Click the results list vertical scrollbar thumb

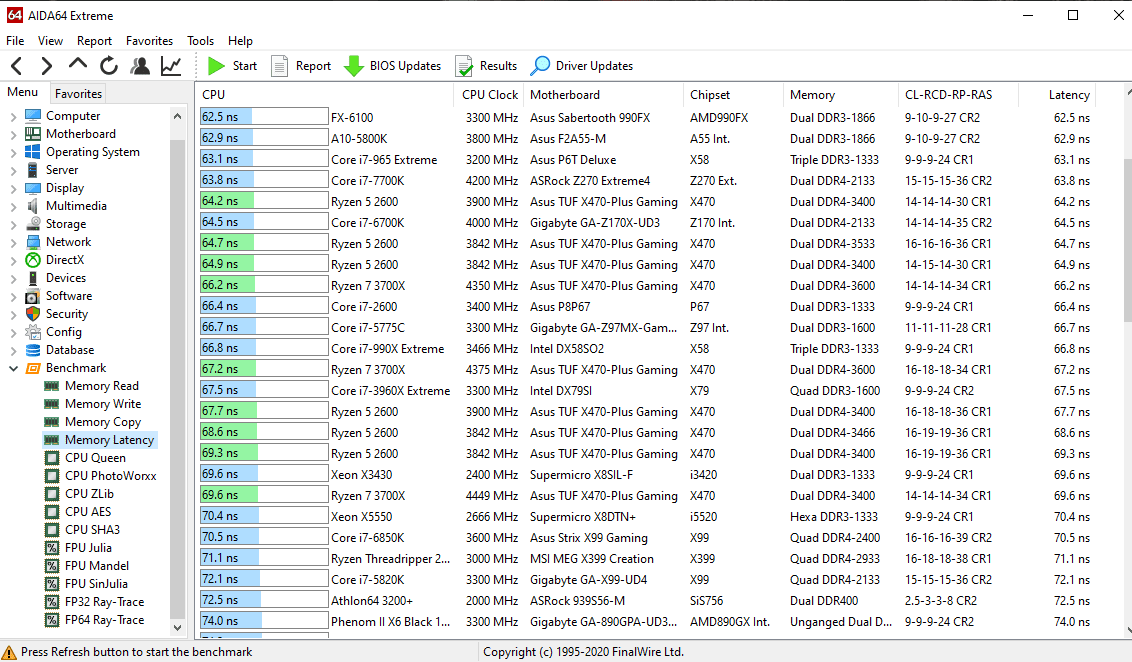click(1128, 240)
